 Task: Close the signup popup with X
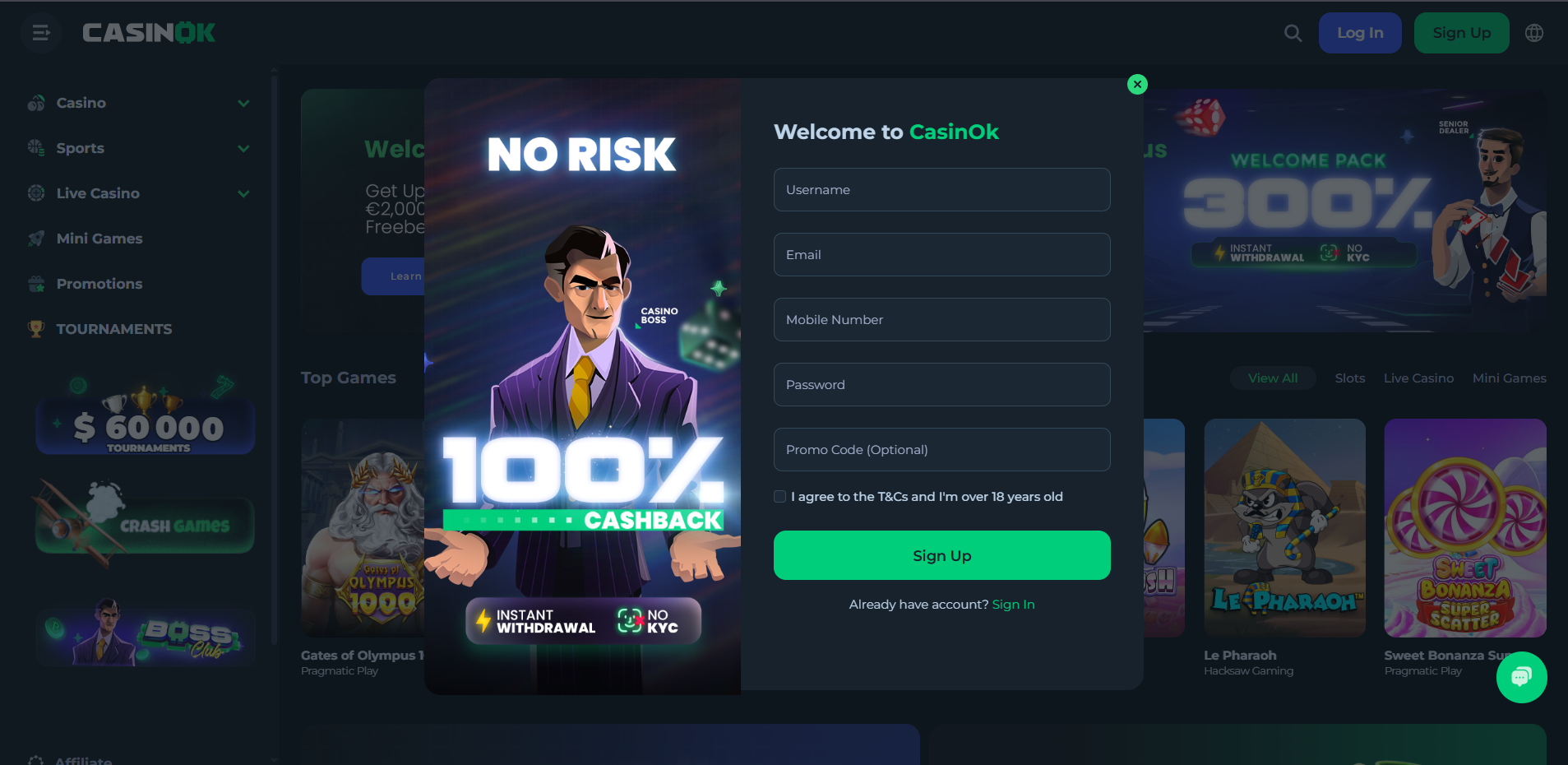coord(1137,84)
